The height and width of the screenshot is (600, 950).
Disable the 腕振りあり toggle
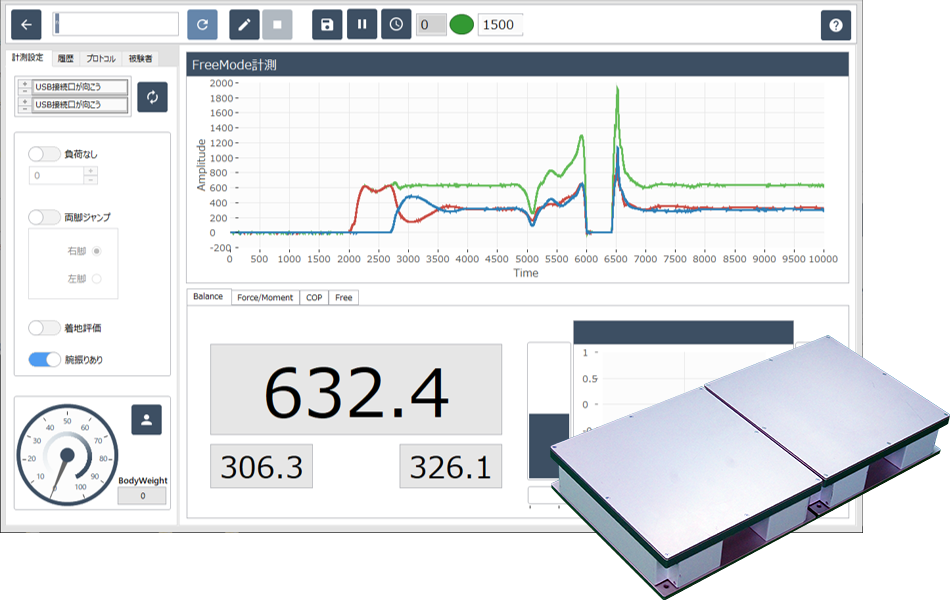pos(44,359)
